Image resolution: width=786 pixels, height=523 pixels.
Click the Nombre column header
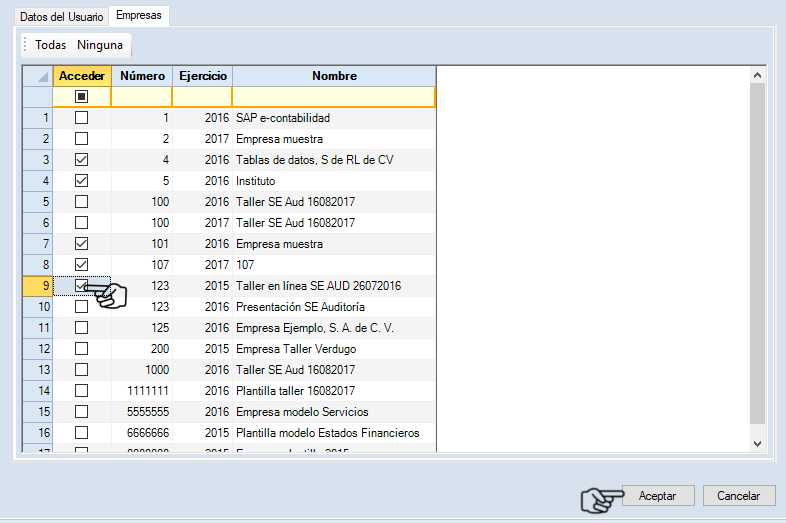click(334, 76)
